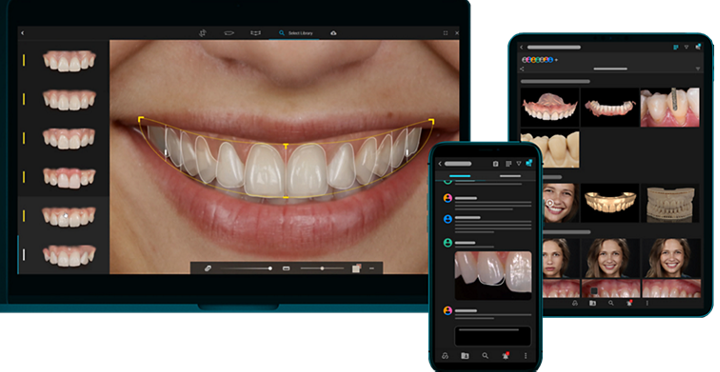The image size is (720, 372).
Task: Open the chat icon with badge on tablet
Action: [698, 46]
